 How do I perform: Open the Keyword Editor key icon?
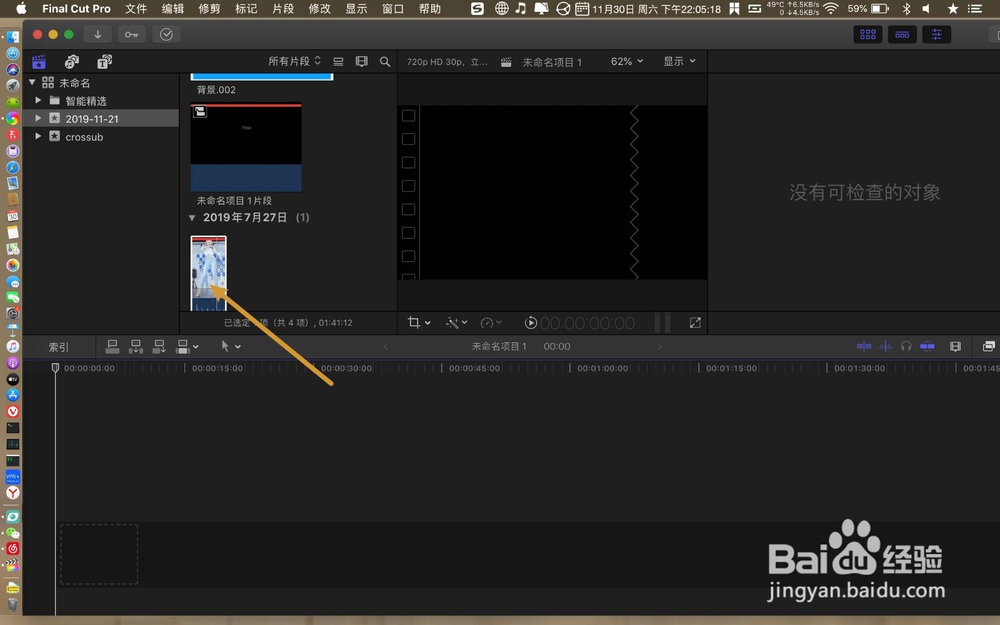131,33
